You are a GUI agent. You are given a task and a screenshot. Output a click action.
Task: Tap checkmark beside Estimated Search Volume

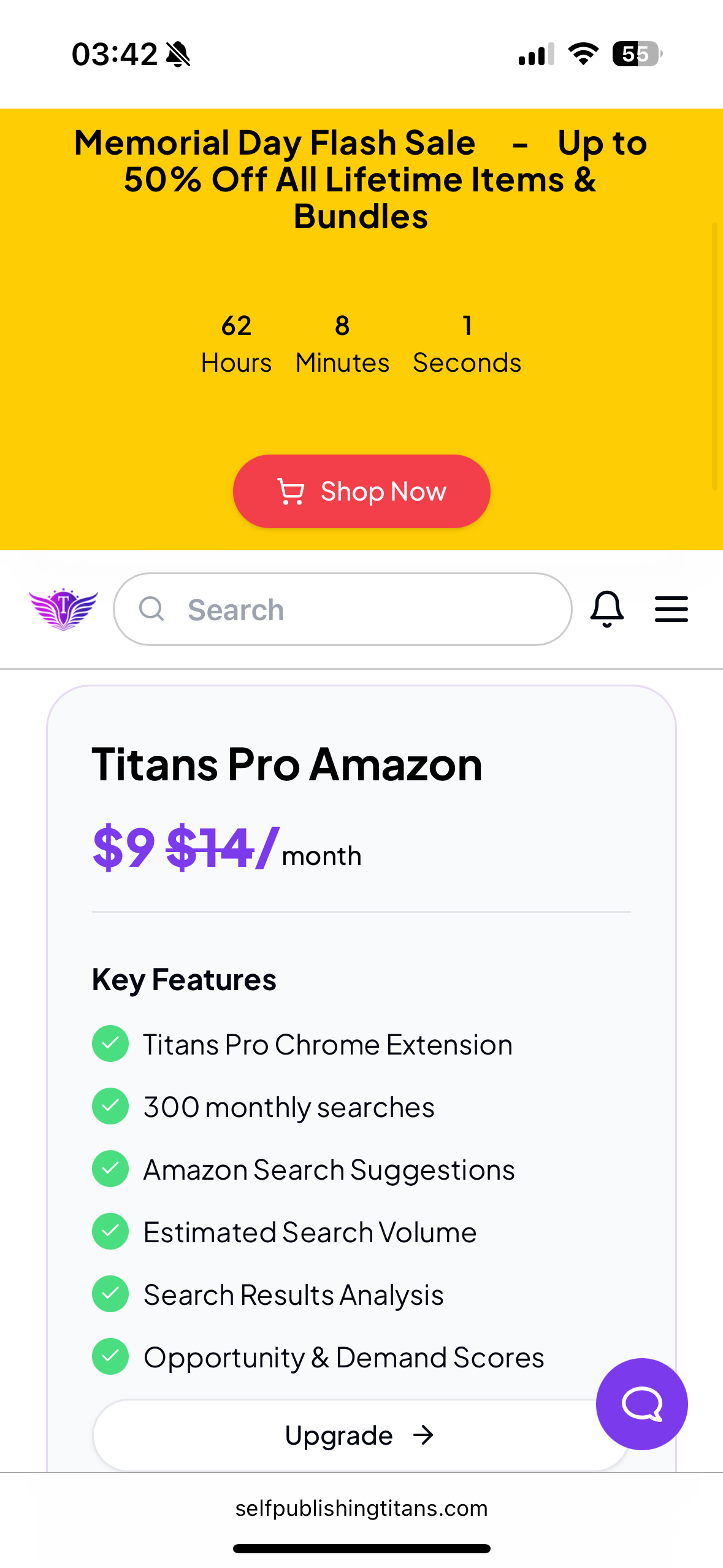click(110, 1231)
